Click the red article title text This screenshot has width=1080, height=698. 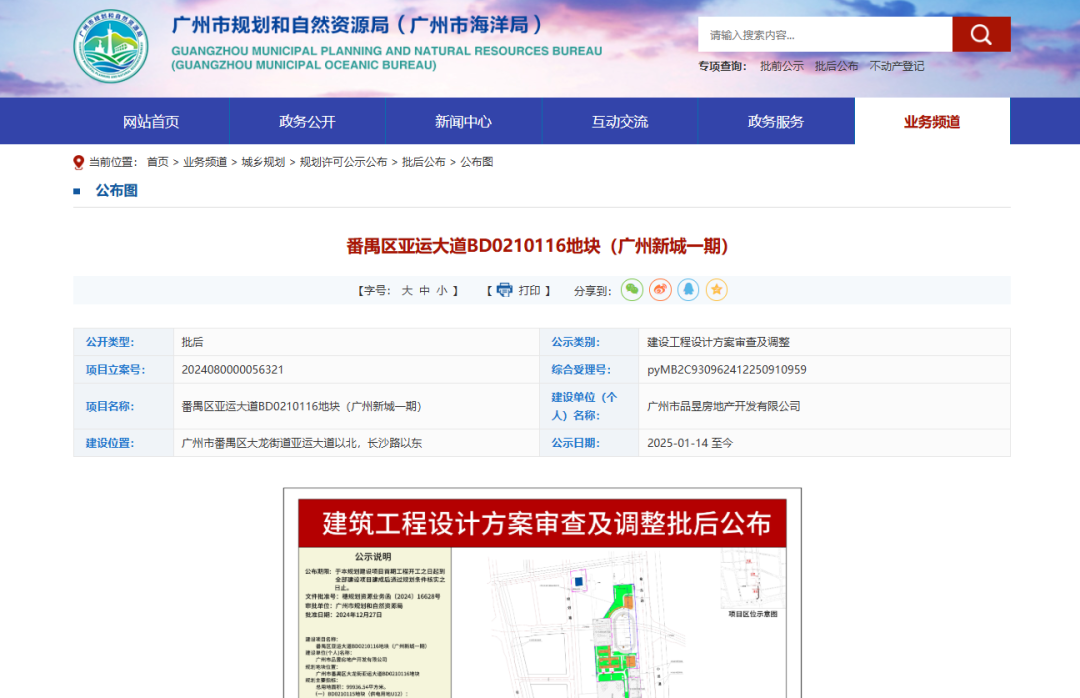(538, 246)
